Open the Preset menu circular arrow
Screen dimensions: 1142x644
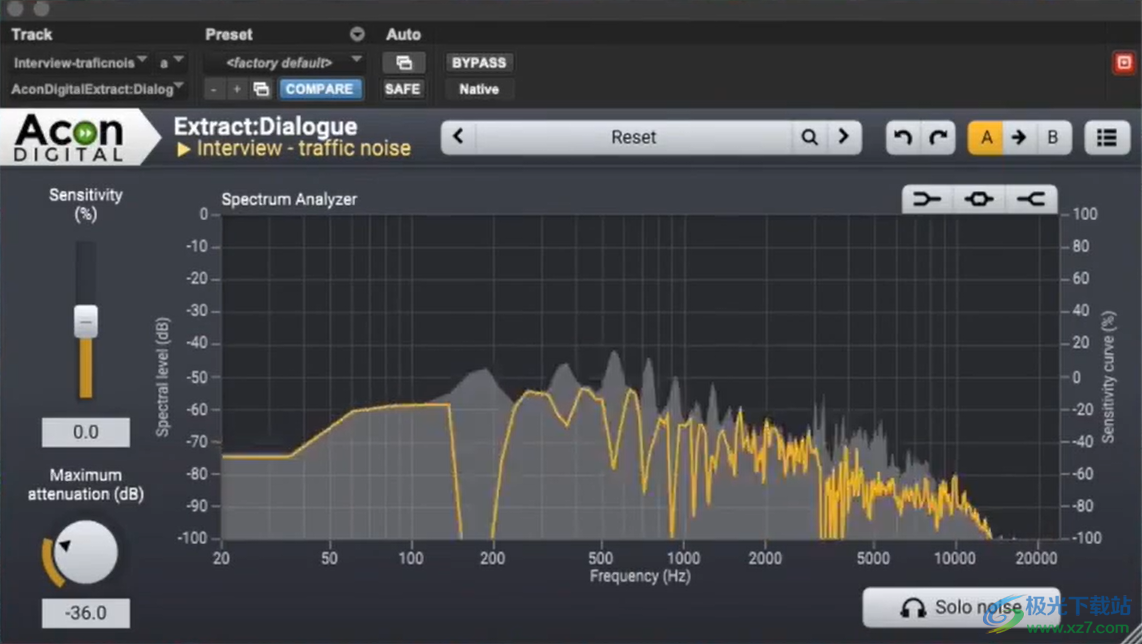(x=357, y=34)
